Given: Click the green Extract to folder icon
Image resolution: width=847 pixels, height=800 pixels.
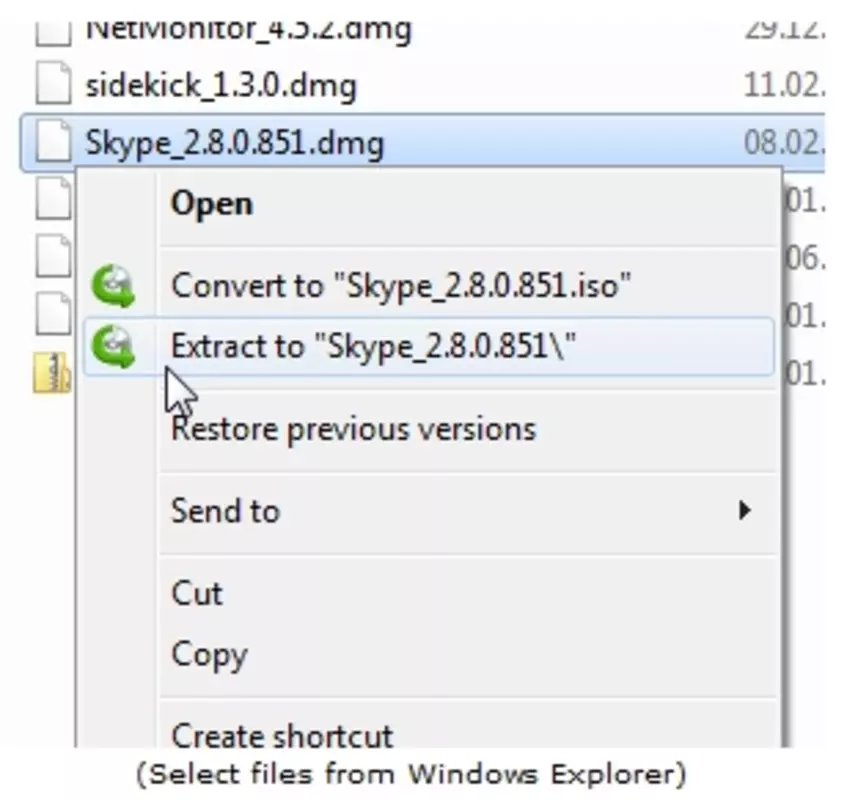Looking at the screenshot, I should pyautogui.click(x=113, y=347).
